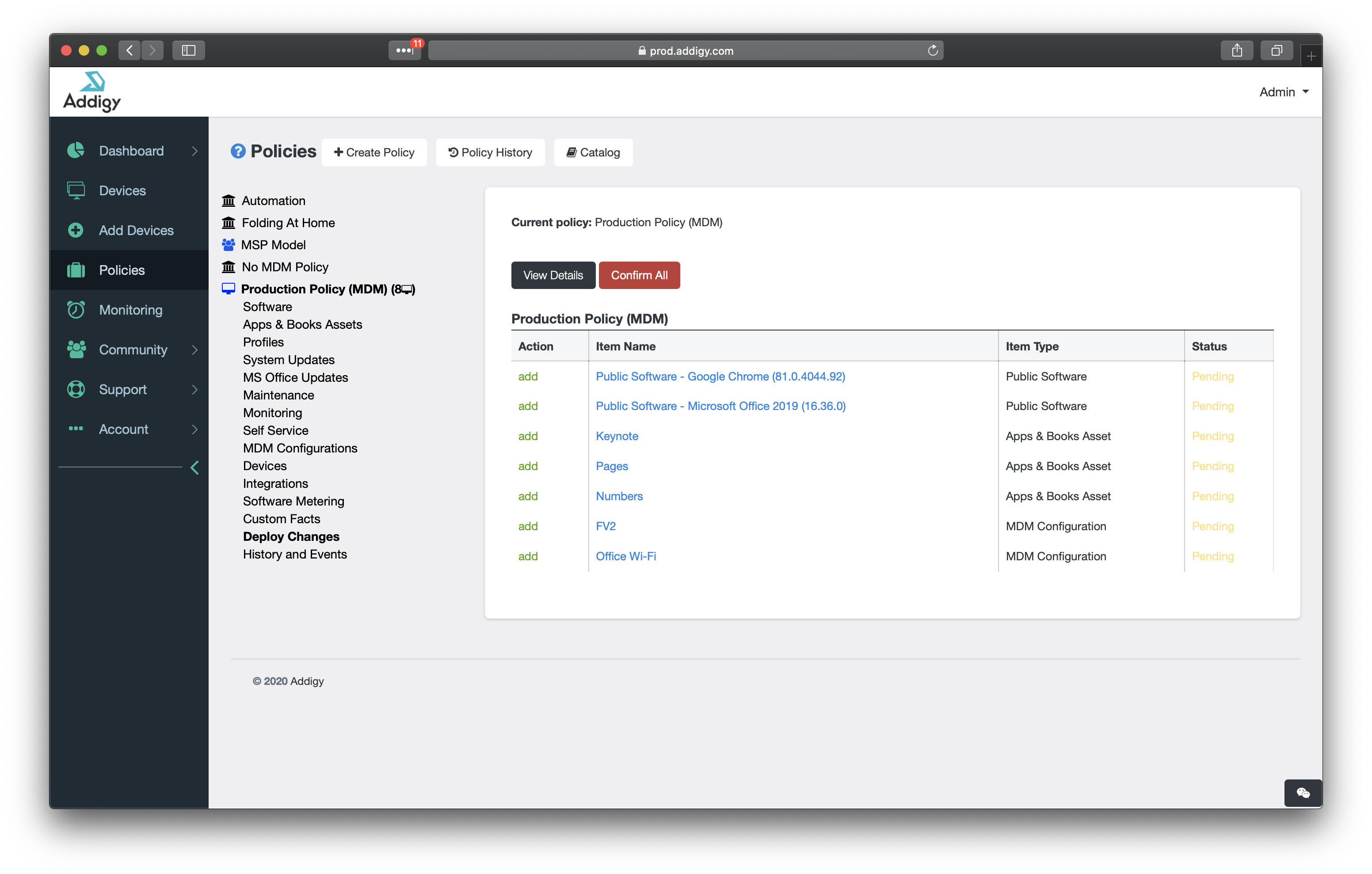The image size is (1372, 874).
Task: Open Public Software Google Chrome link
Action: pos(720,376)
